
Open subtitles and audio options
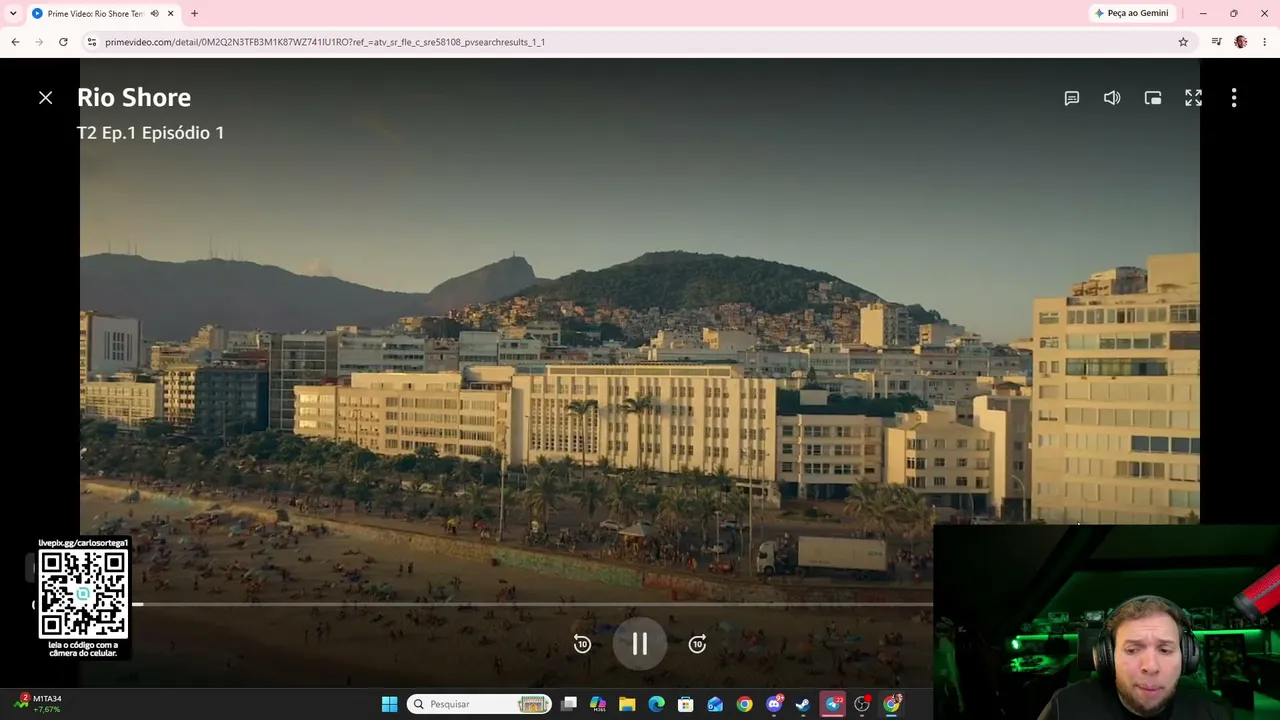click(1071, 98)
